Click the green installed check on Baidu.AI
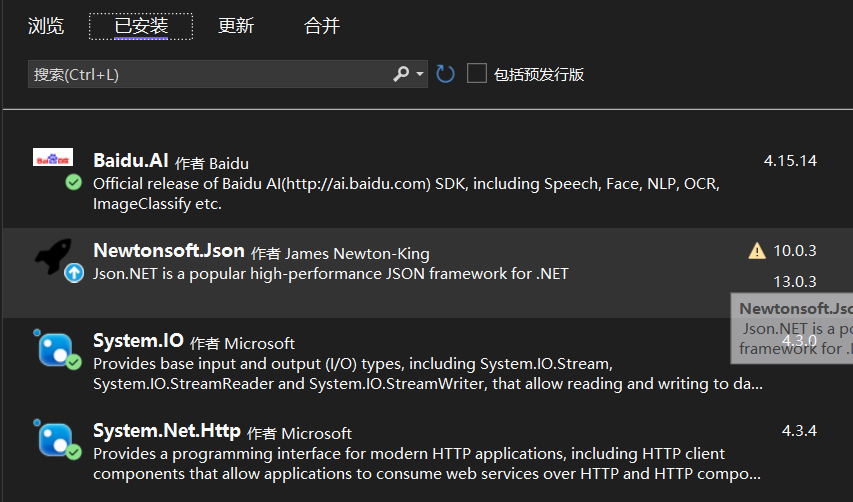This screenshot has height=502, width=853. [x=73, y=182]
